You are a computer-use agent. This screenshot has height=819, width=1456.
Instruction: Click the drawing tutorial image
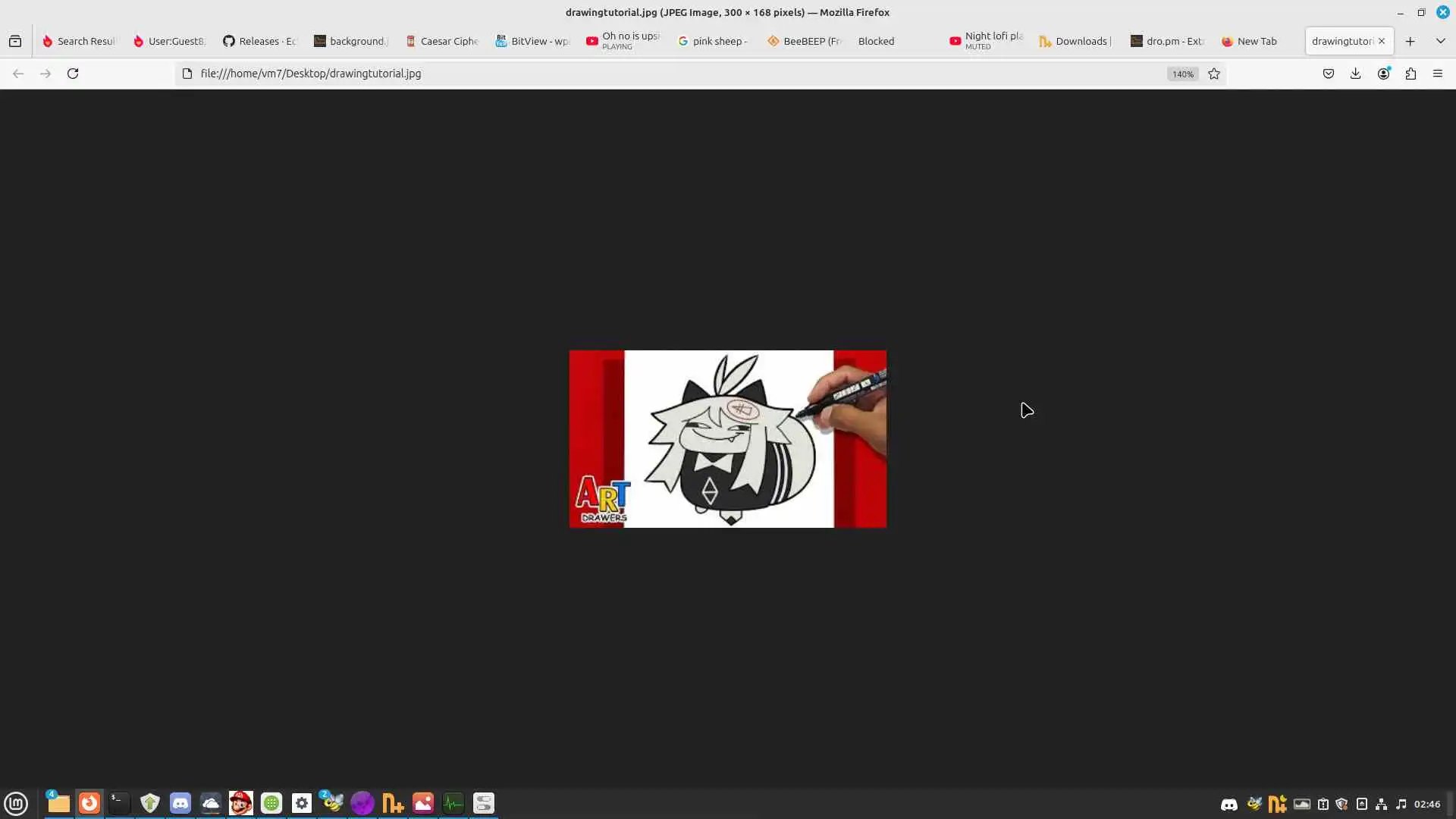[x=727, y=438]
